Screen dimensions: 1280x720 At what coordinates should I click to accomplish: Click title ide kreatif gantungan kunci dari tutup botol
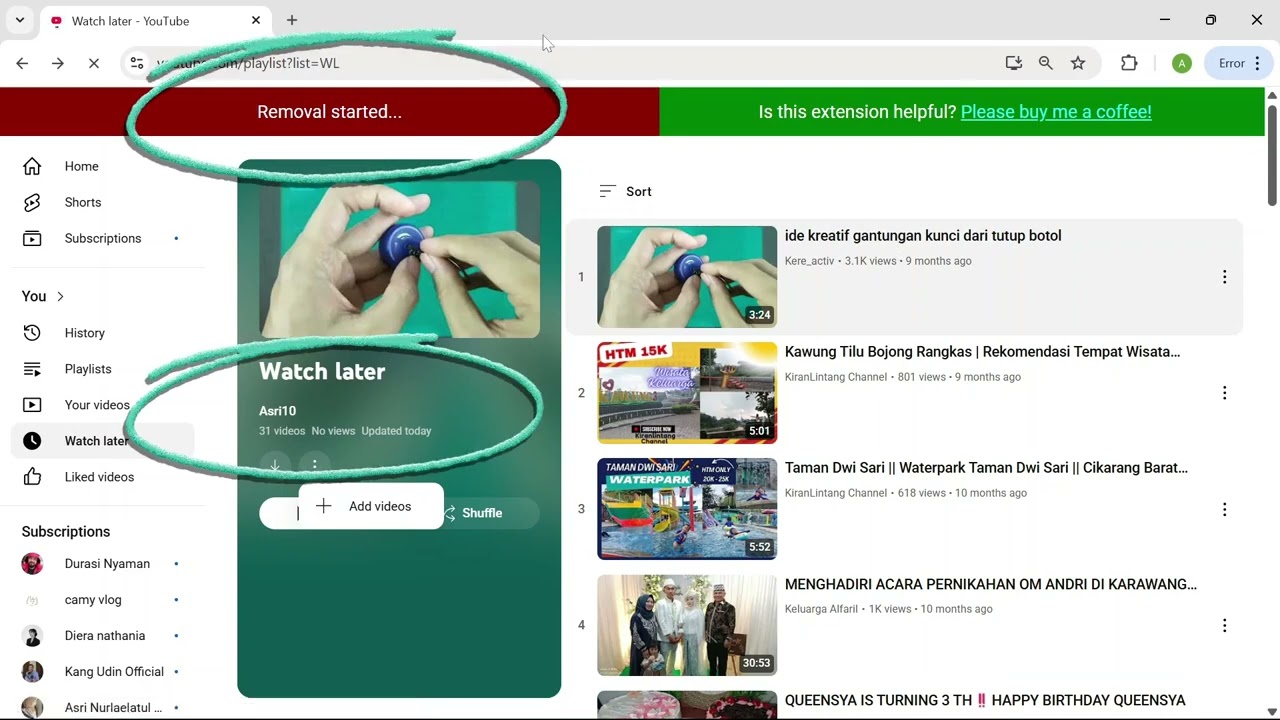pyautogui.click(x=923, y=236)
